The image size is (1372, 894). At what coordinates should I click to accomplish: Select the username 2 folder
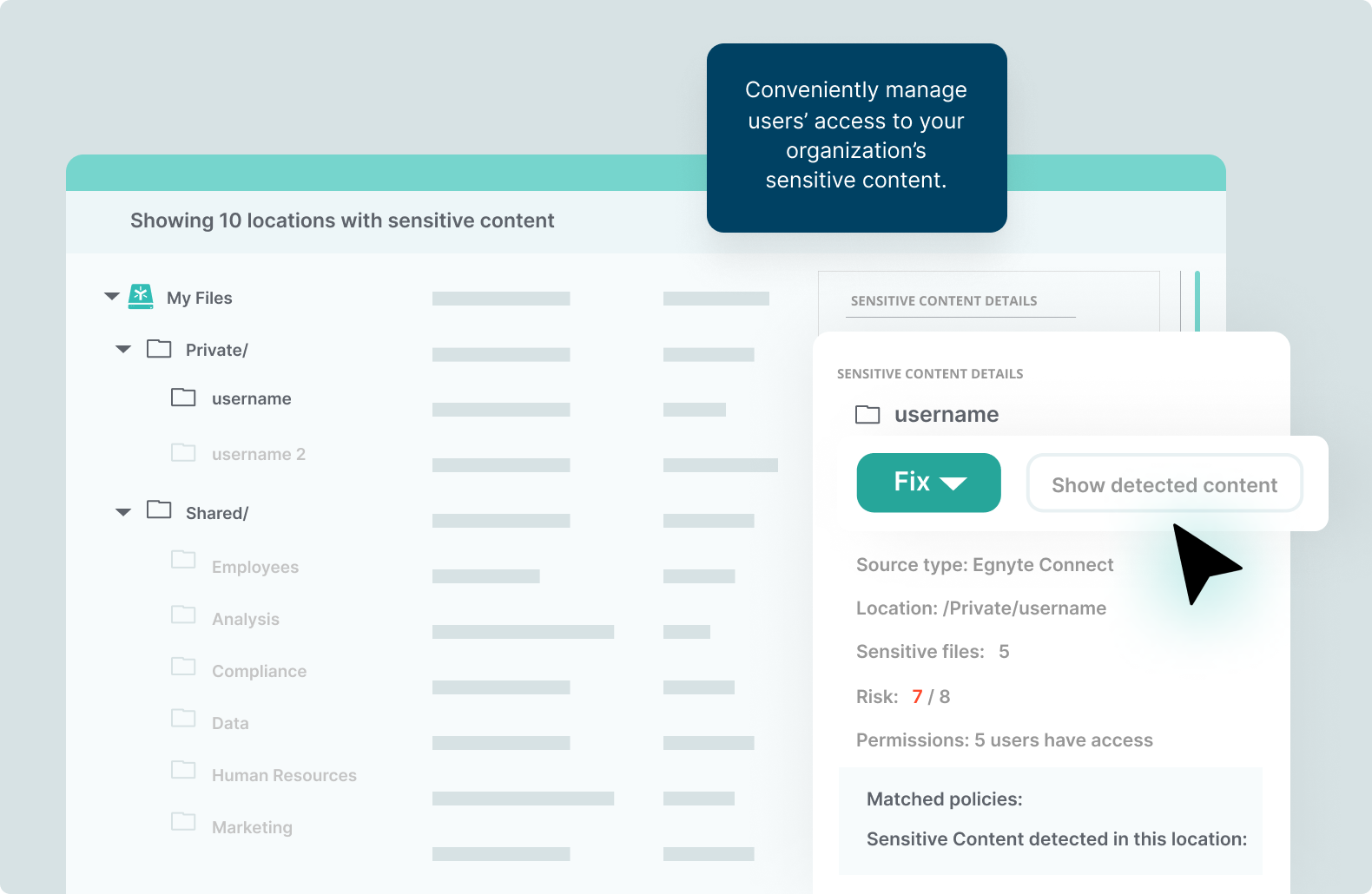(258, 454)
